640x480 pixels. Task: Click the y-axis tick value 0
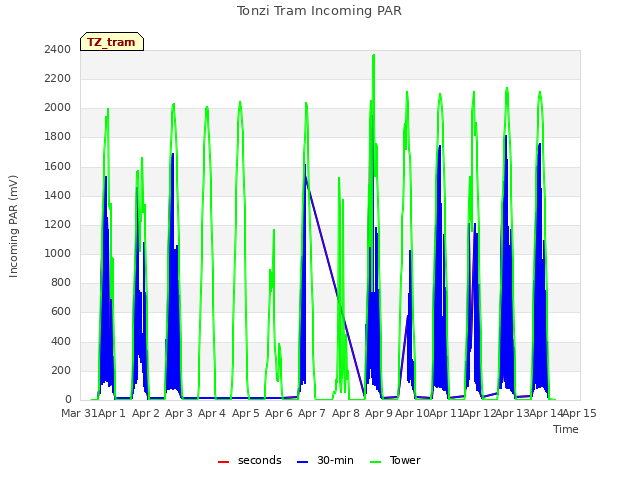pyautogui.click(x=68, y=400)
